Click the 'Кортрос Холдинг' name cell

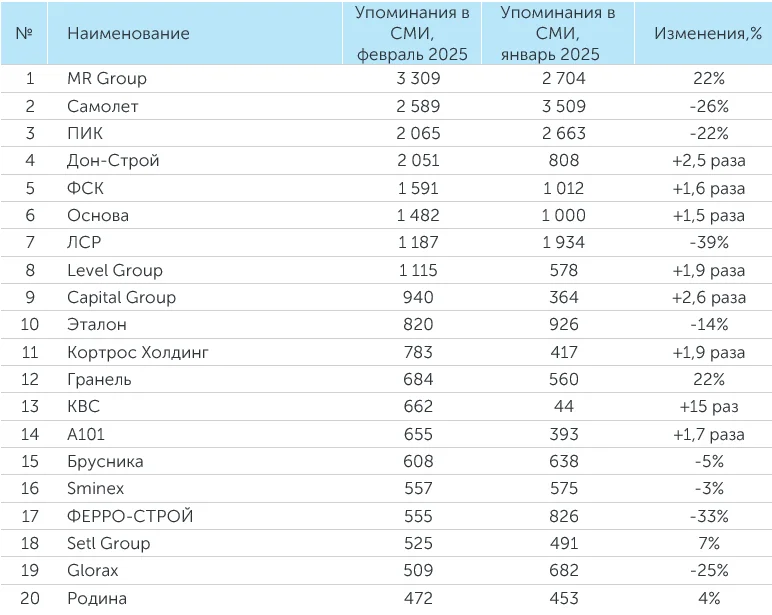pos(138,352)
